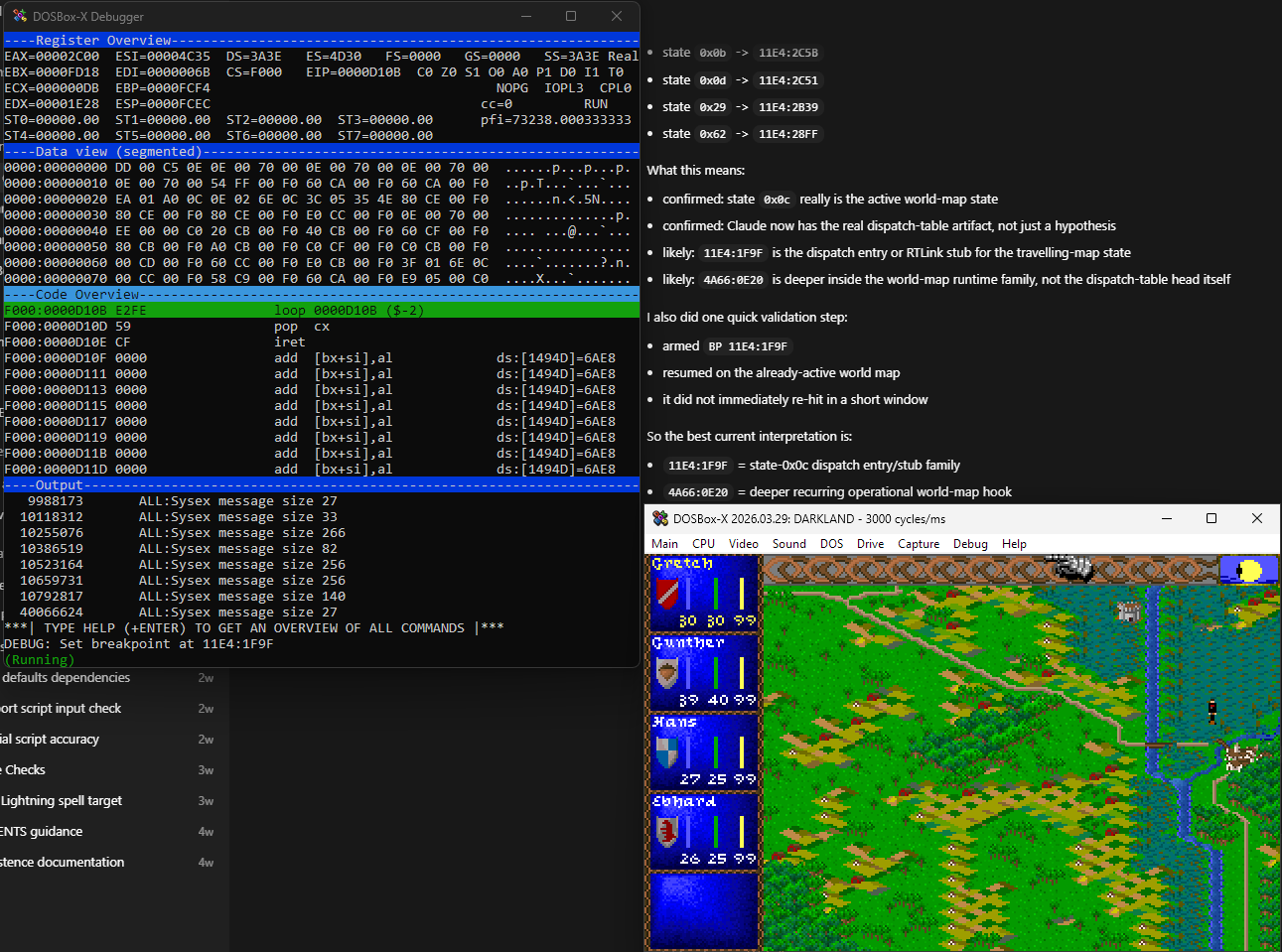Click the (Running) status text
1282x952 pixels.
pos(40,660)
